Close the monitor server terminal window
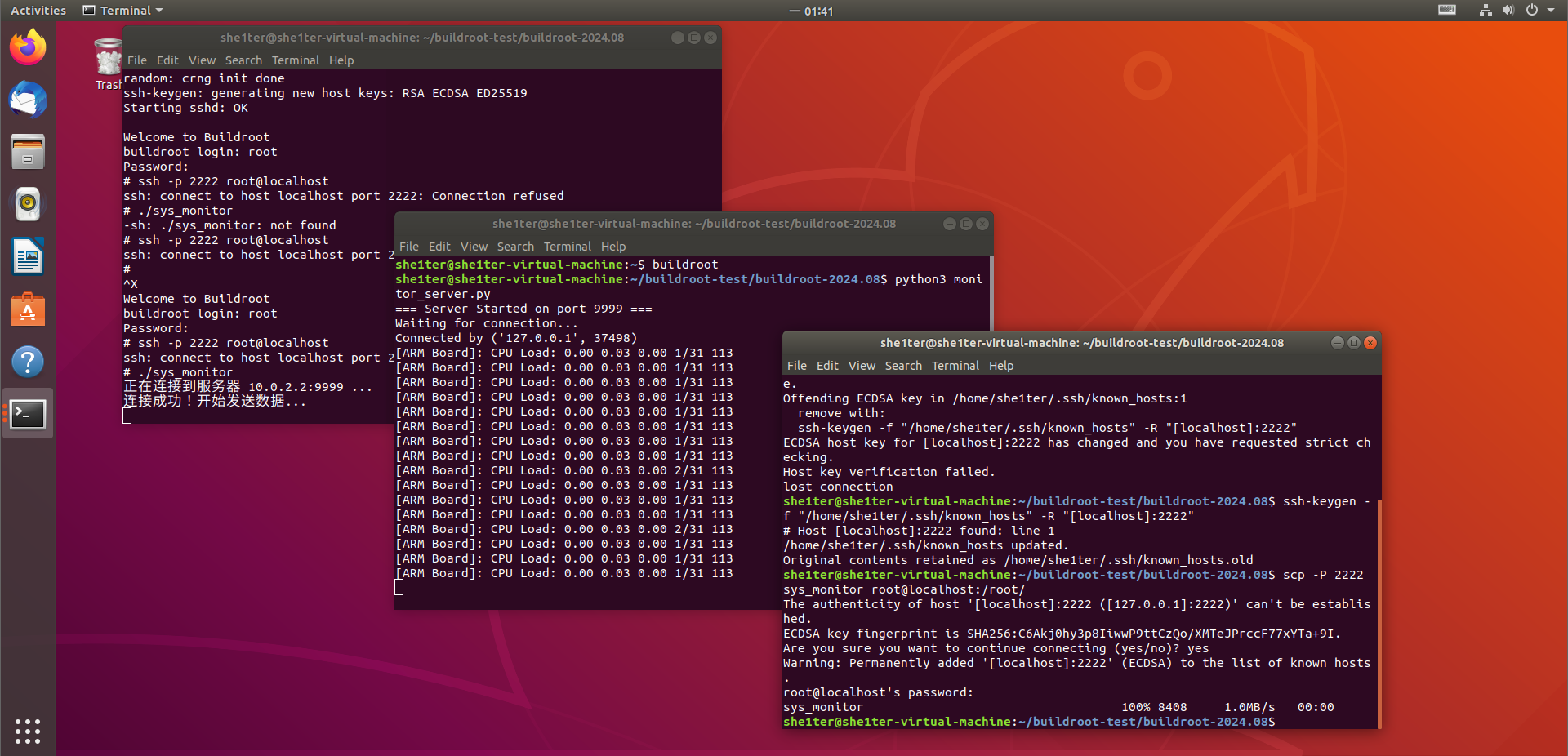Viewport: 1568px width, 756px height. (x=982, y=224)
